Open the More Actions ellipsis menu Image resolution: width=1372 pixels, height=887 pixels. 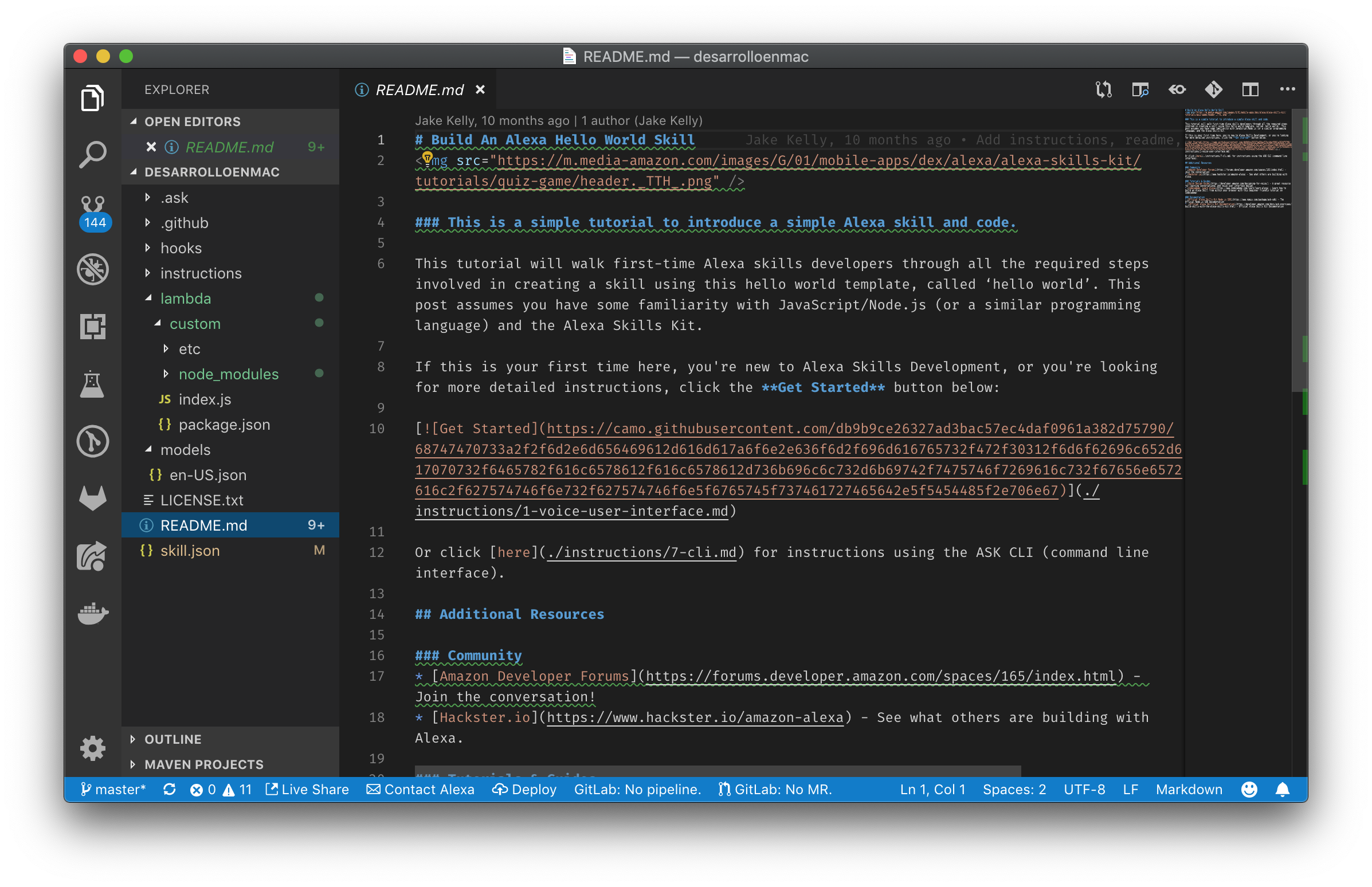click(x=1287, y=89)
